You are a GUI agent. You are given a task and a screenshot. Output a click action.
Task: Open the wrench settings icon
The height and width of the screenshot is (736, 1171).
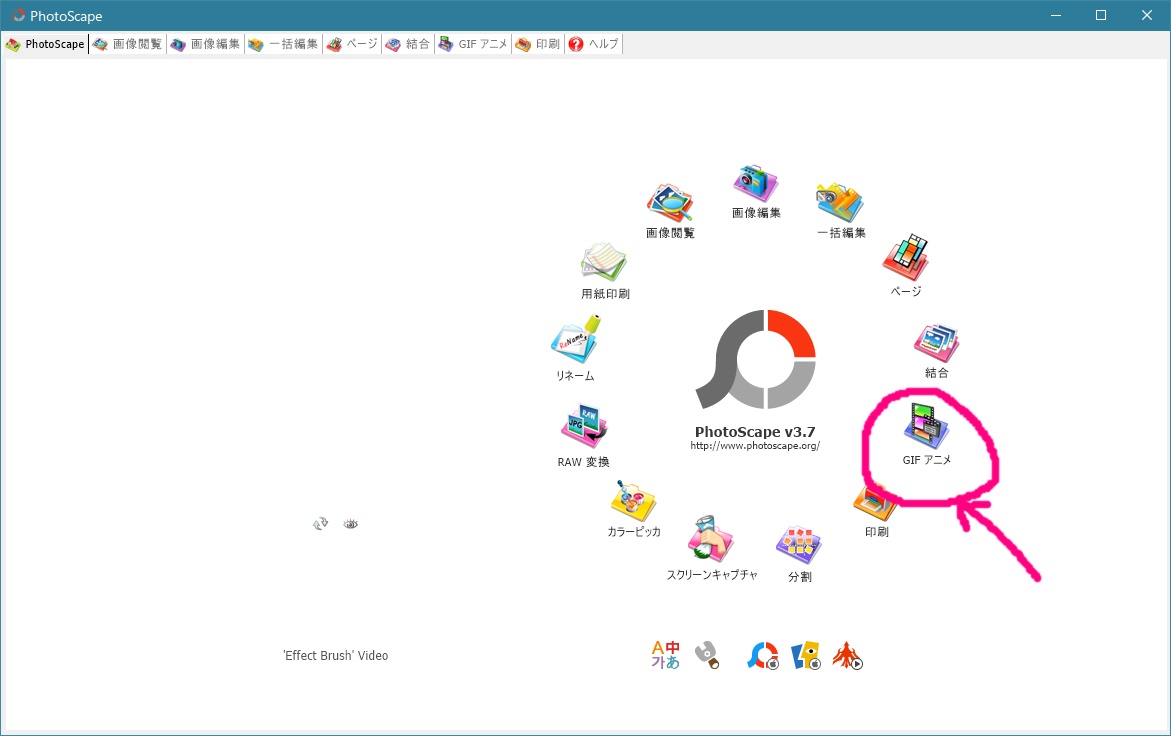pos(706,655)
